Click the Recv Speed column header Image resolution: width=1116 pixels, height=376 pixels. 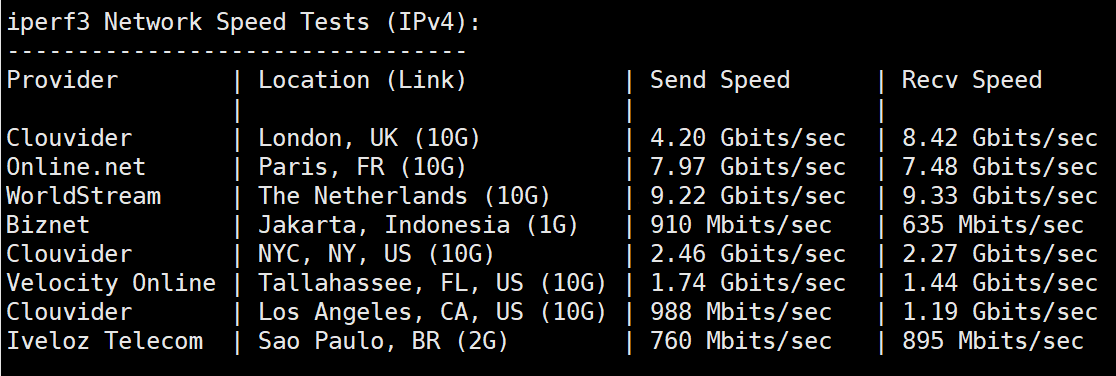(x=972, y=80)
